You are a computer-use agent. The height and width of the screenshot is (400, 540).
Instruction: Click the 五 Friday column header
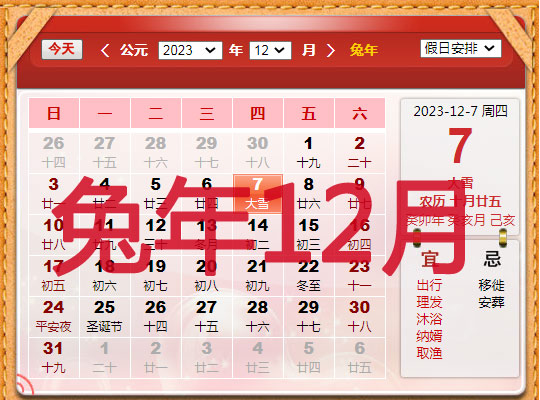pyautogui.click(x=309, y=113)
